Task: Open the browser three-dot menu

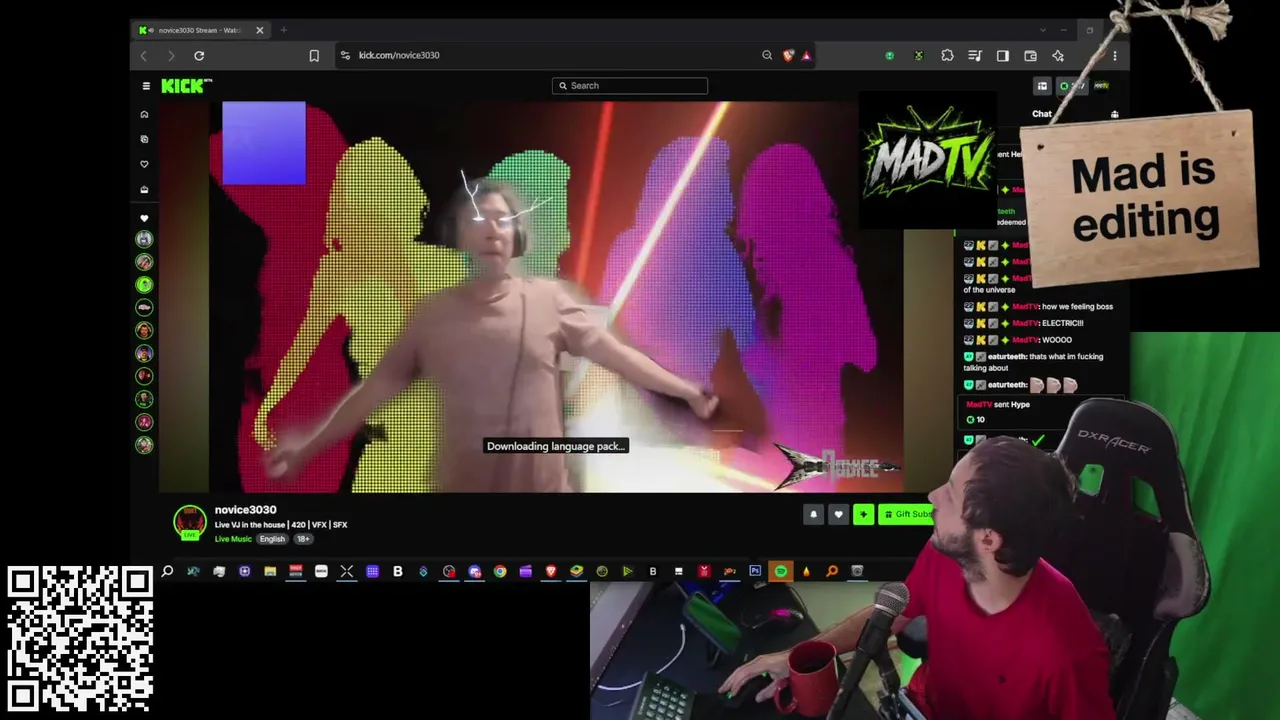Action: pyautogui.click(x=1114, y=55)
